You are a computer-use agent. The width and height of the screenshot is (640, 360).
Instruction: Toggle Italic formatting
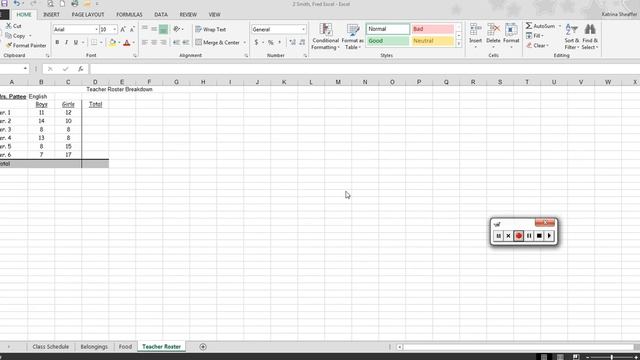(66, 42)
